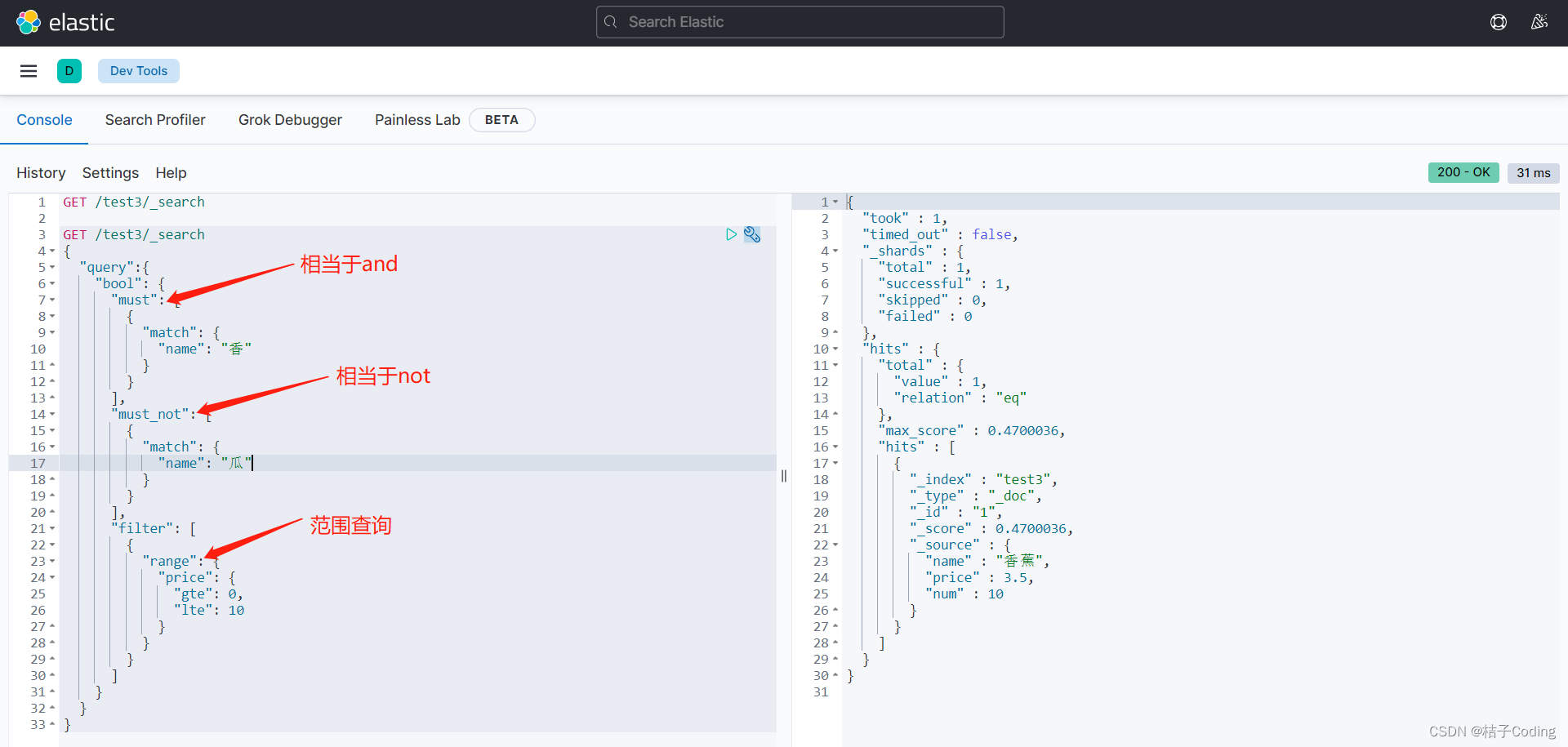Click "max_score" : 0.4700036 in response

click(x=972, y=430)
